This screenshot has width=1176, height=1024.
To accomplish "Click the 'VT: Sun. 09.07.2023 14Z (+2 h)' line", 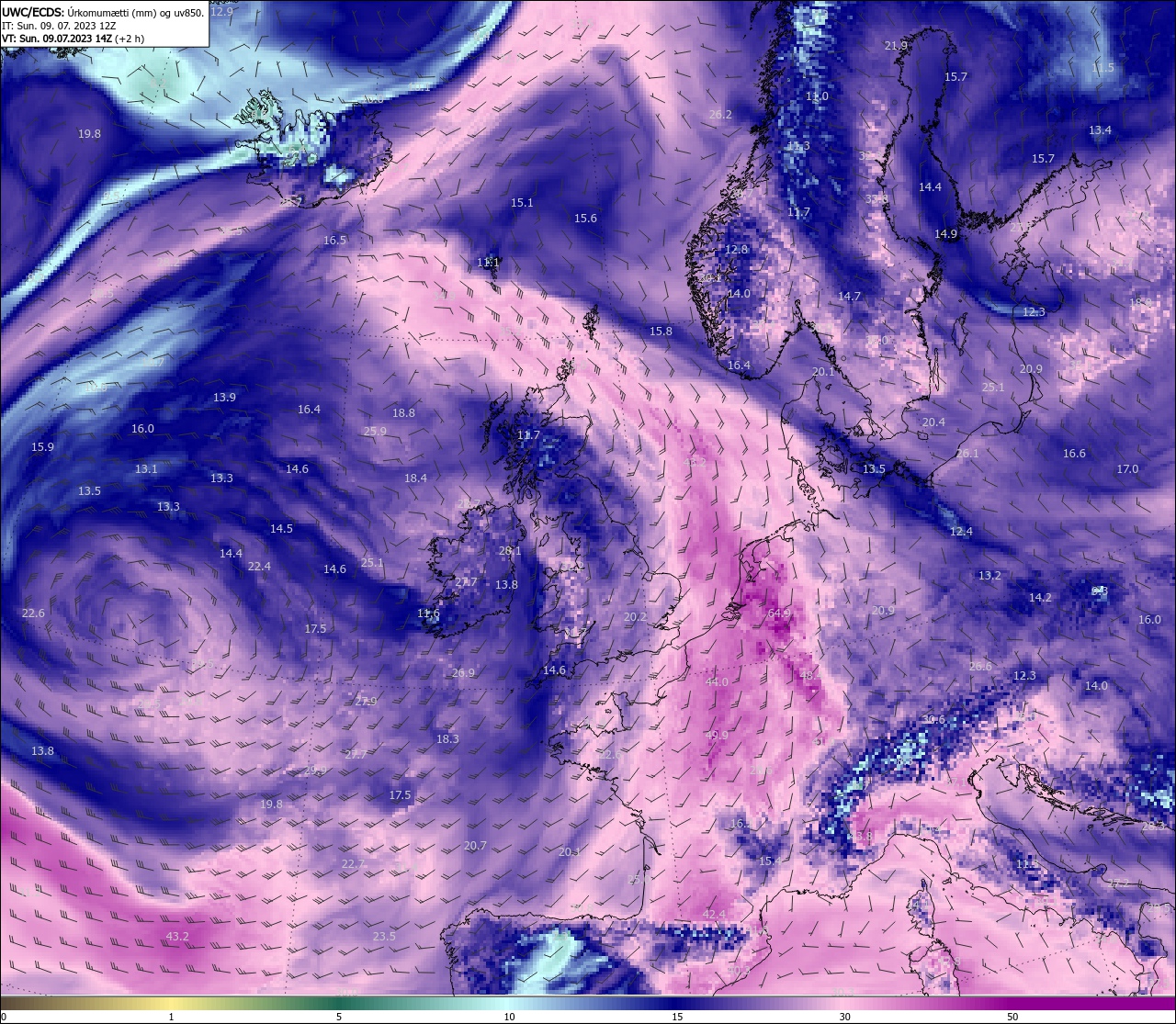I will [73, 39].
